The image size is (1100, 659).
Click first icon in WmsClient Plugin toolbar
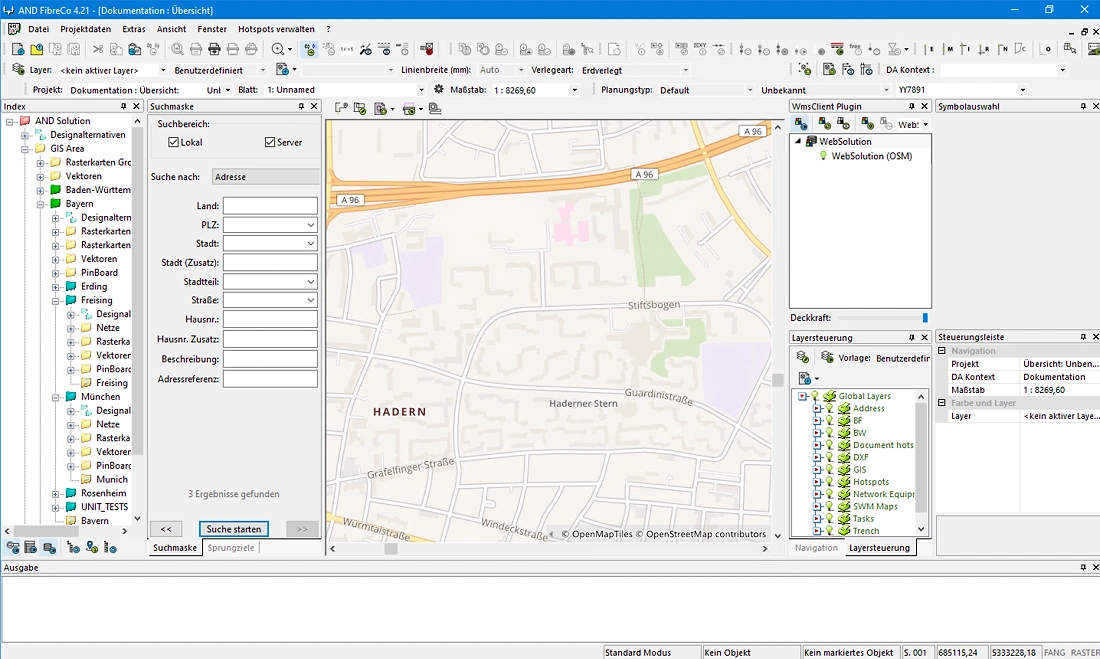pos(800,124)
